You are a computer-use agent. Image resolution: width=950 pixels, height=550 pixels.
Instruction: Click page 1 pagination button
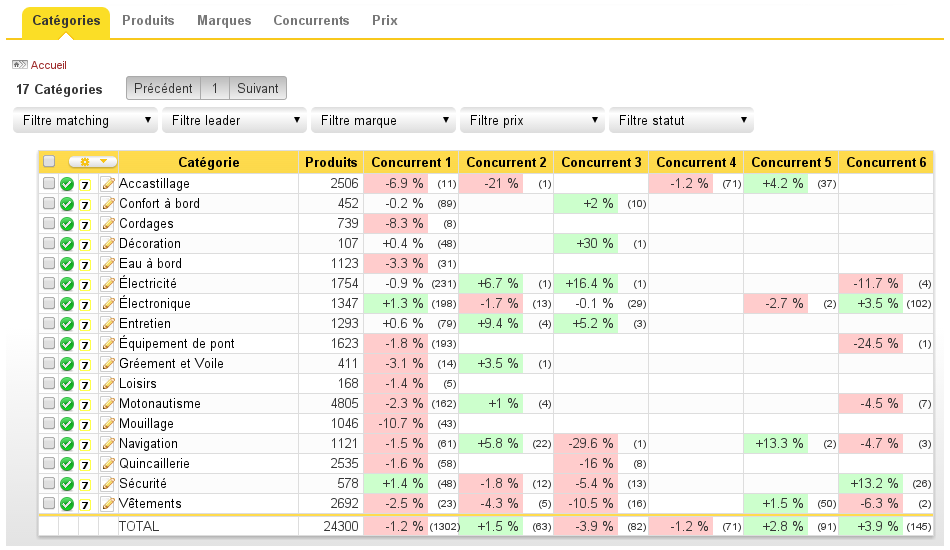tap(214, 88)
